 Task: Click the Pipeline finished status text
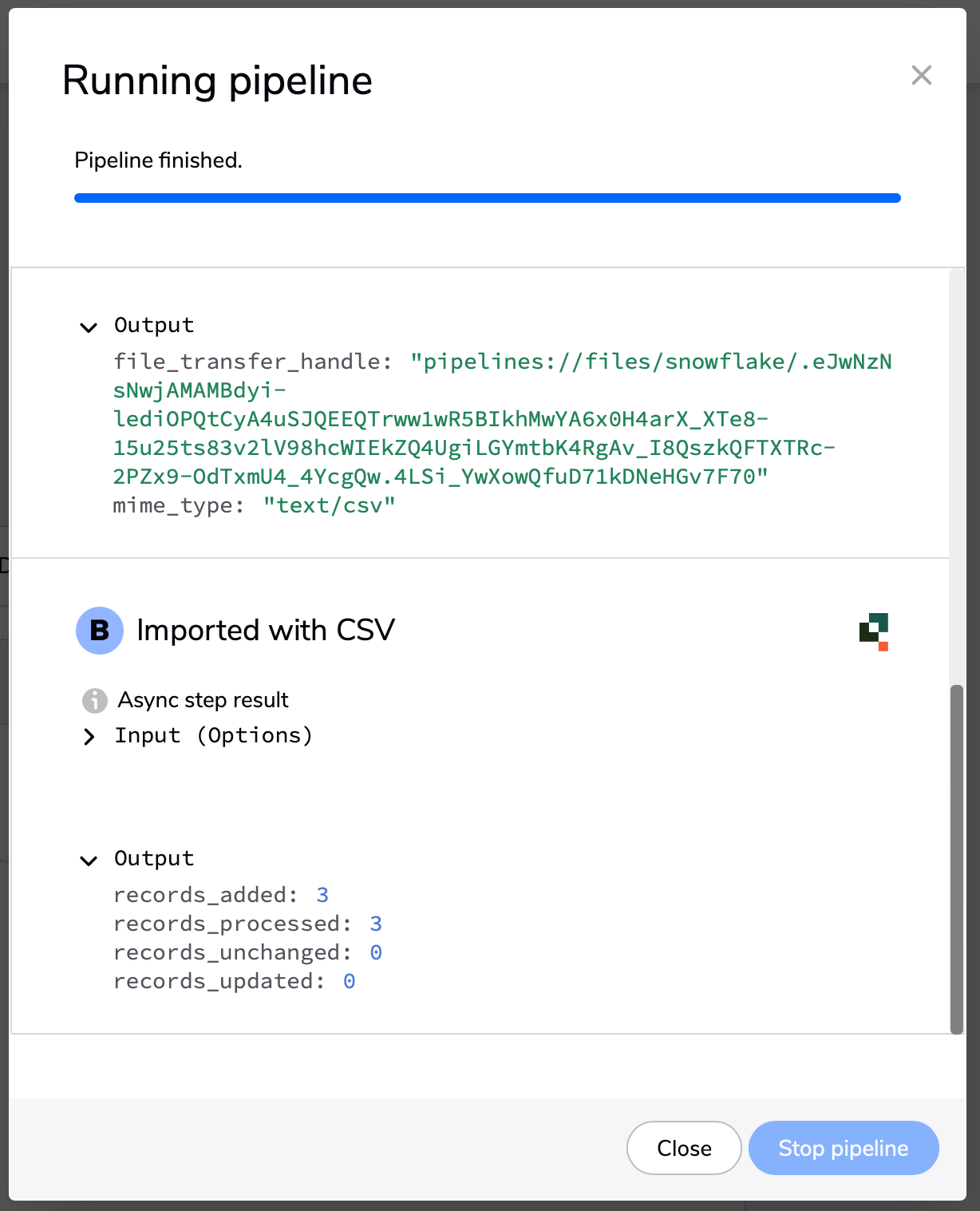pos(158,160)
